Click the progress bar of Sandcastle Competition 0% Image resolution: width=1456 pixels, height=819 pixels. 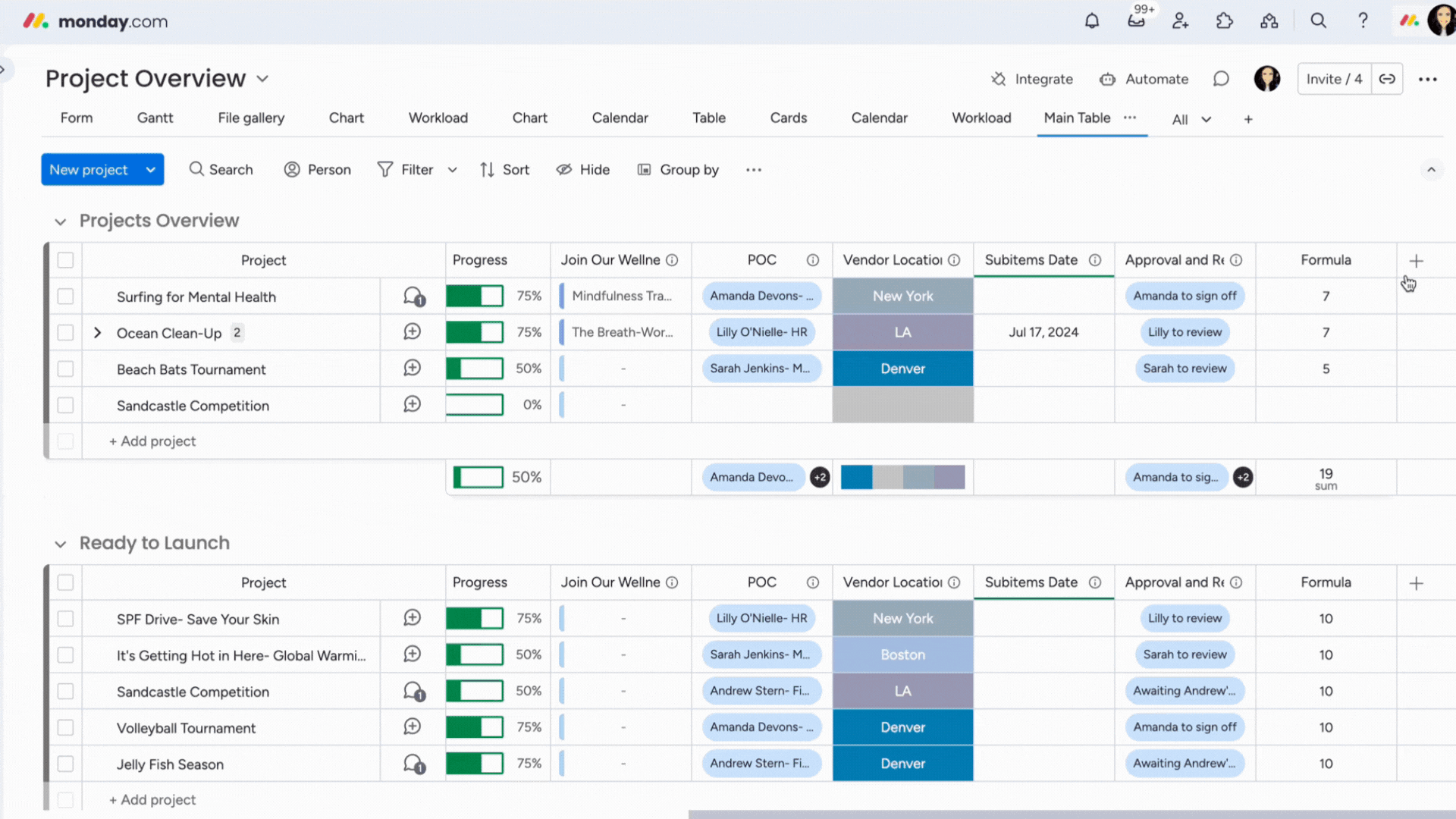tap(475, 405)
